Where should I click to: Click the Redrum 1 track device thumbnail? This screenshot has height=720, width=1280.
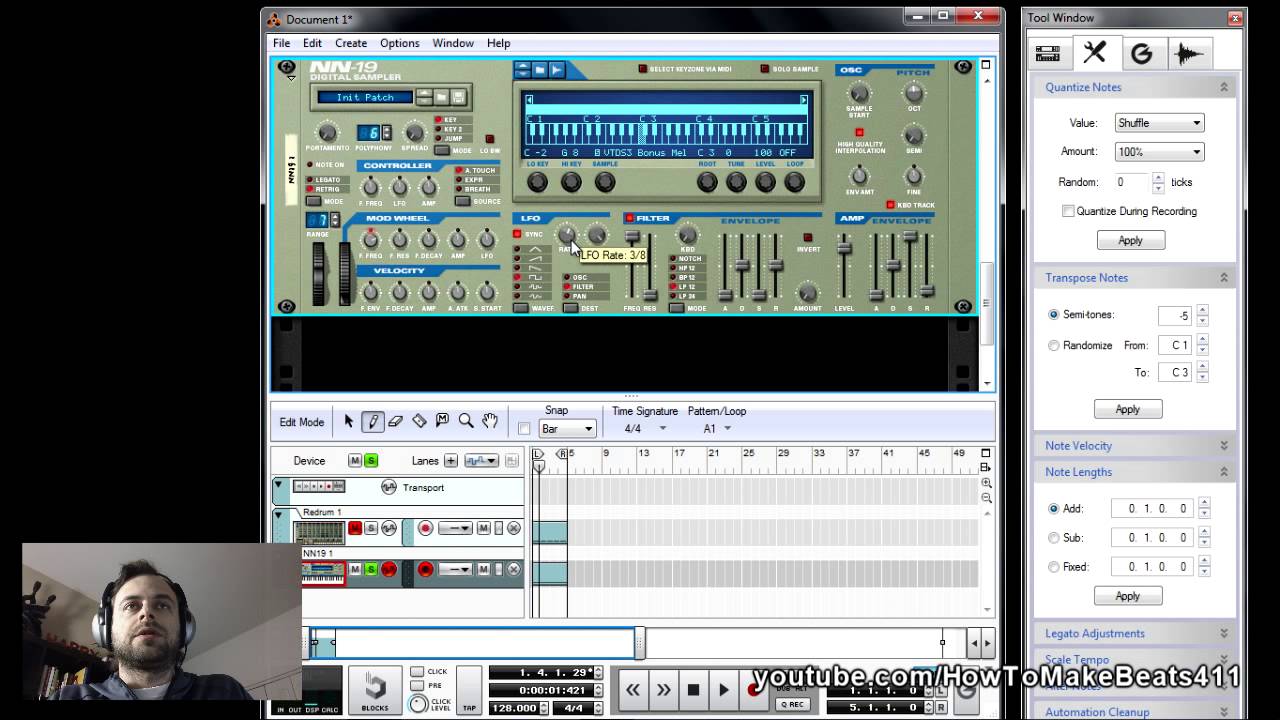[x=319, y=532]
